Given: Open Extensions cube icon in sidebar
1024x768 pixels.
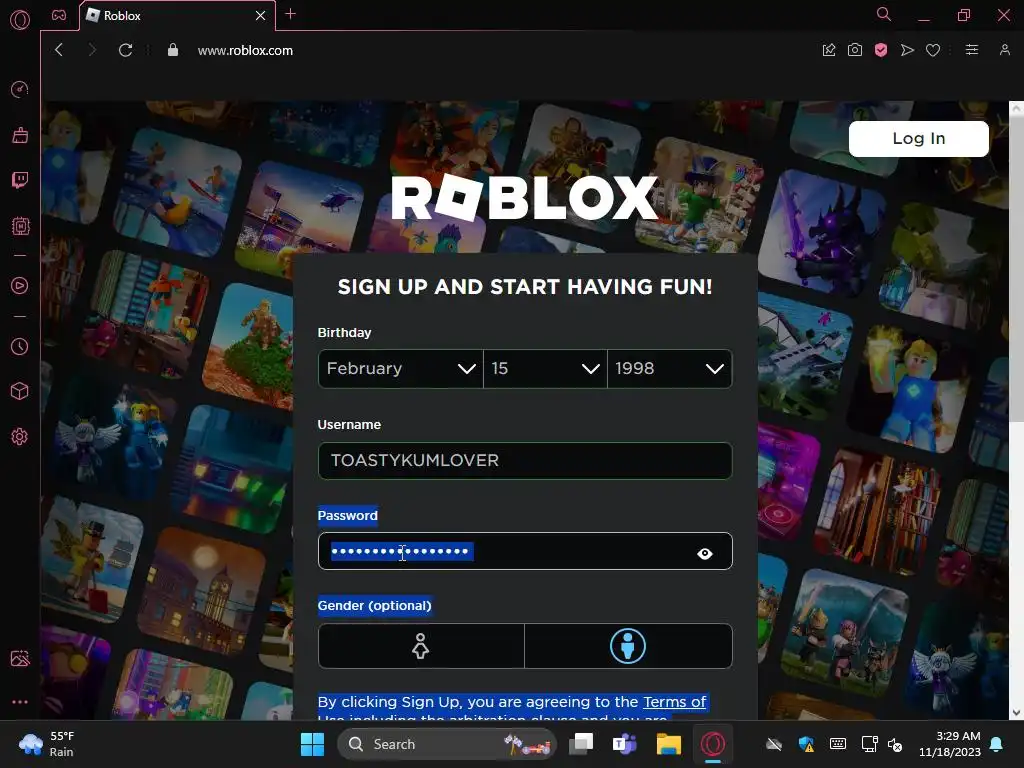Looking at the screenshot, I should pos(20,391).
